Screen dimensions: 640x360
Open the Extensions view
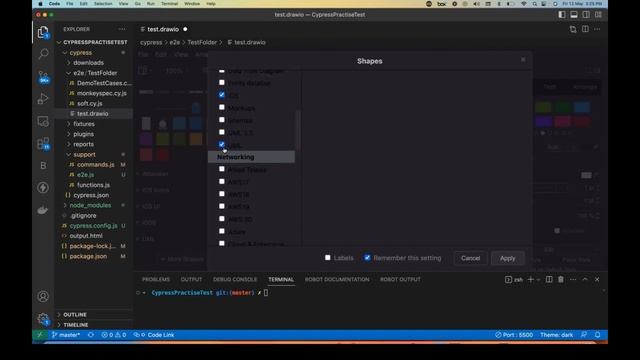[x=43, y=143]
